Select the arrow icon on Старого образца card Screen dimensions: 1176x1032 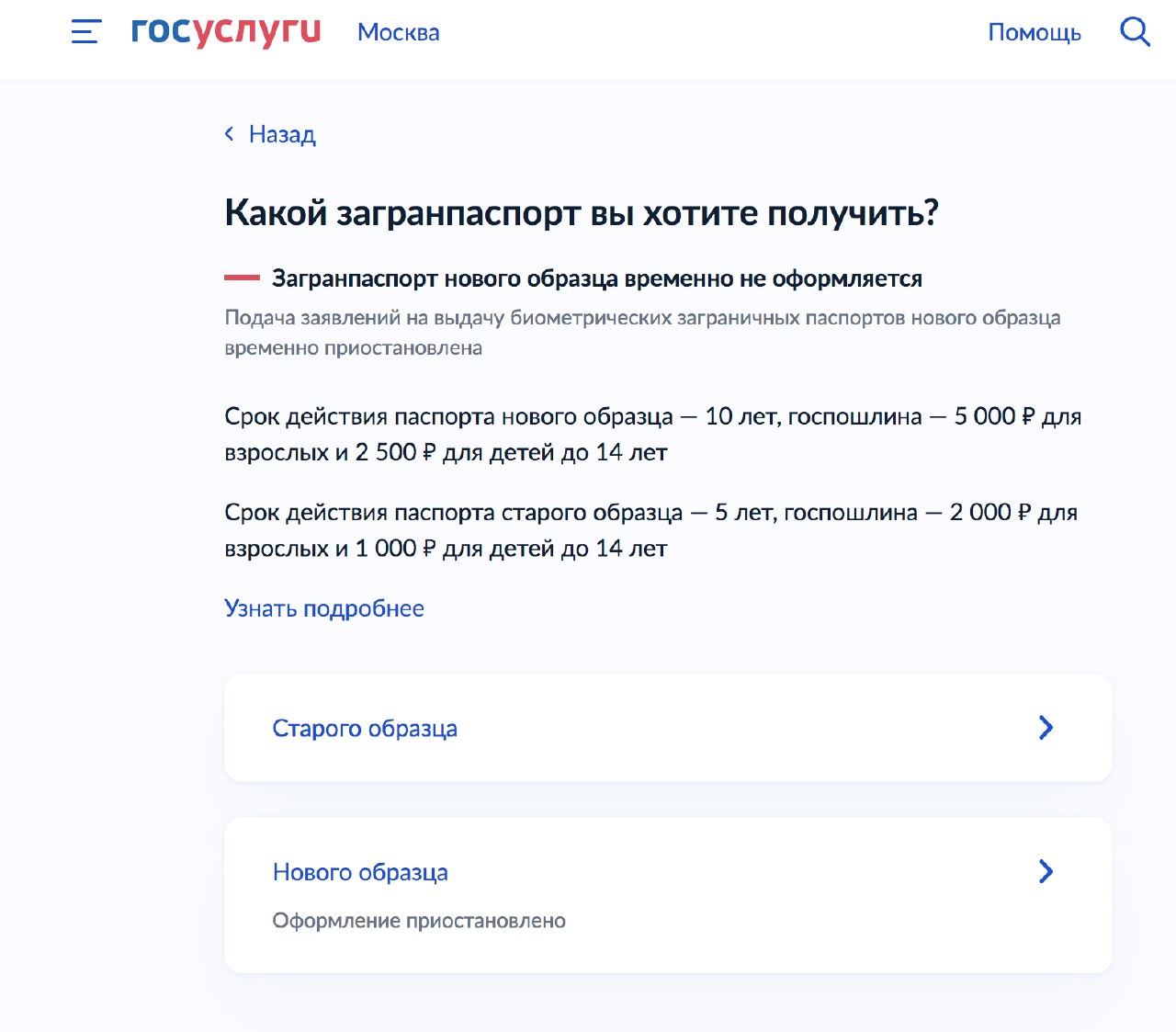pyautogui.click(x=1046, y=727)
